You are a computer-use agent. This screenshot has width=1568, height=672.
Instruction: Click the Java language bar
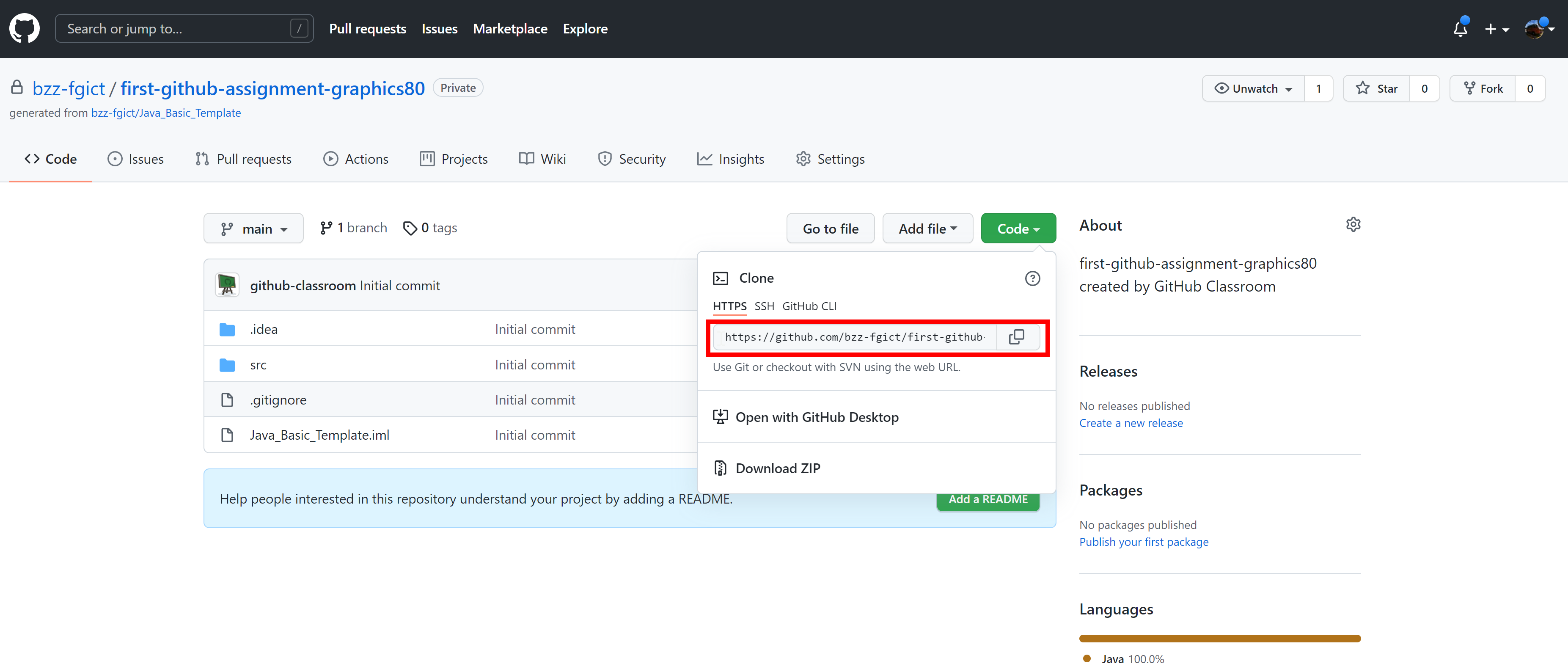click(x=1220, y=638)
